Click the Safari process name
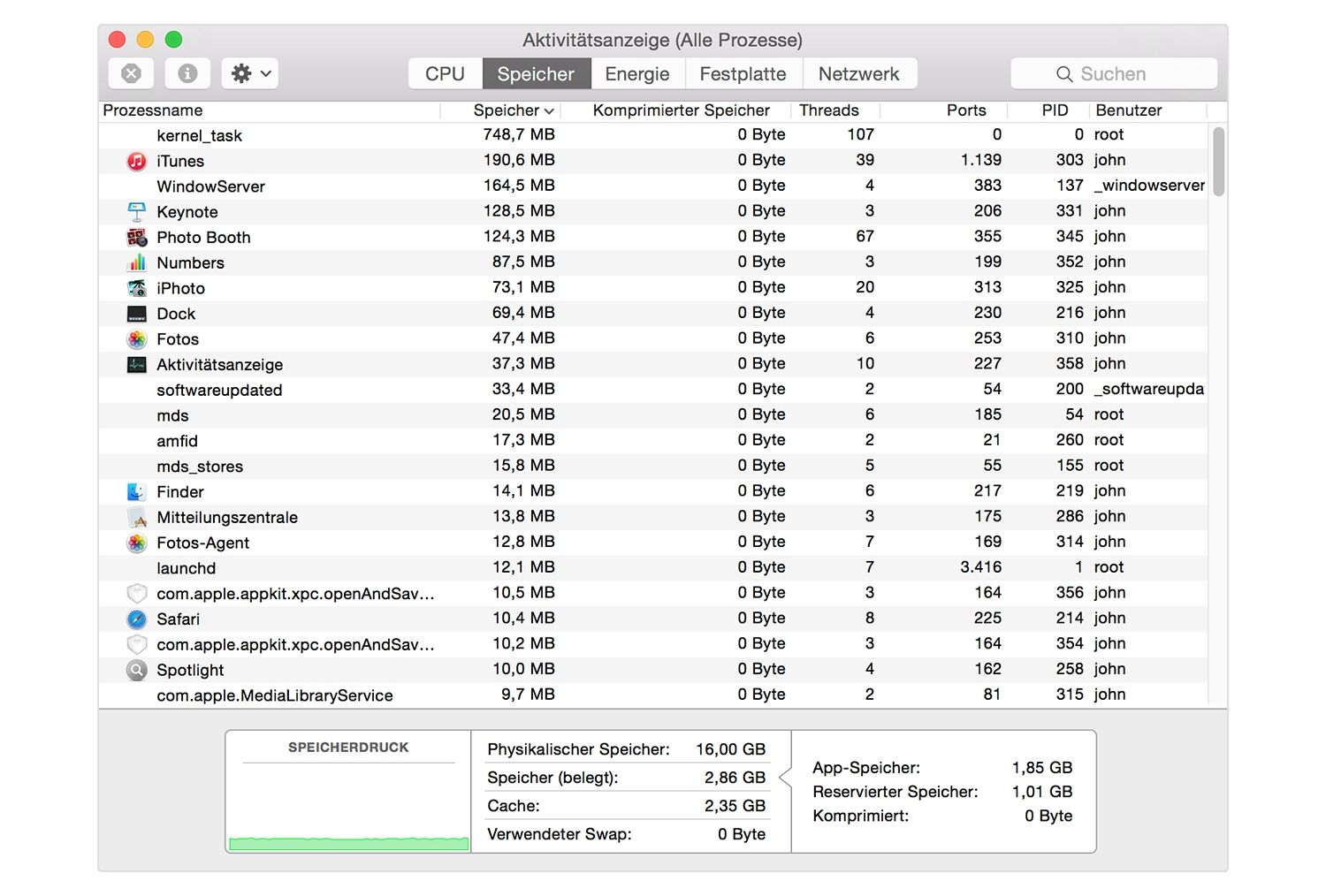The width and height of the screenshot is (1326, 896). [178, 619]
